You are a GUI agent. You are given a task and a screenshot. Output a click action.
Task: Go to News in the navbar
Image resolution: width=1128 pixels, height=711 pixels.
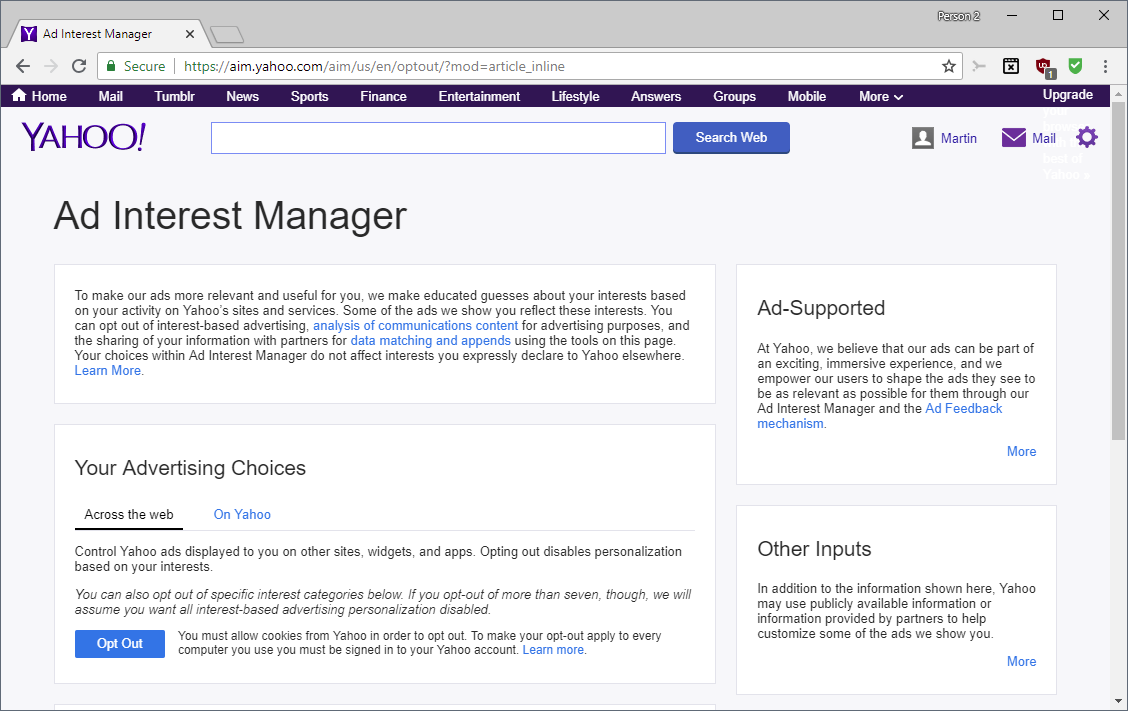click(x=242, y=96)
